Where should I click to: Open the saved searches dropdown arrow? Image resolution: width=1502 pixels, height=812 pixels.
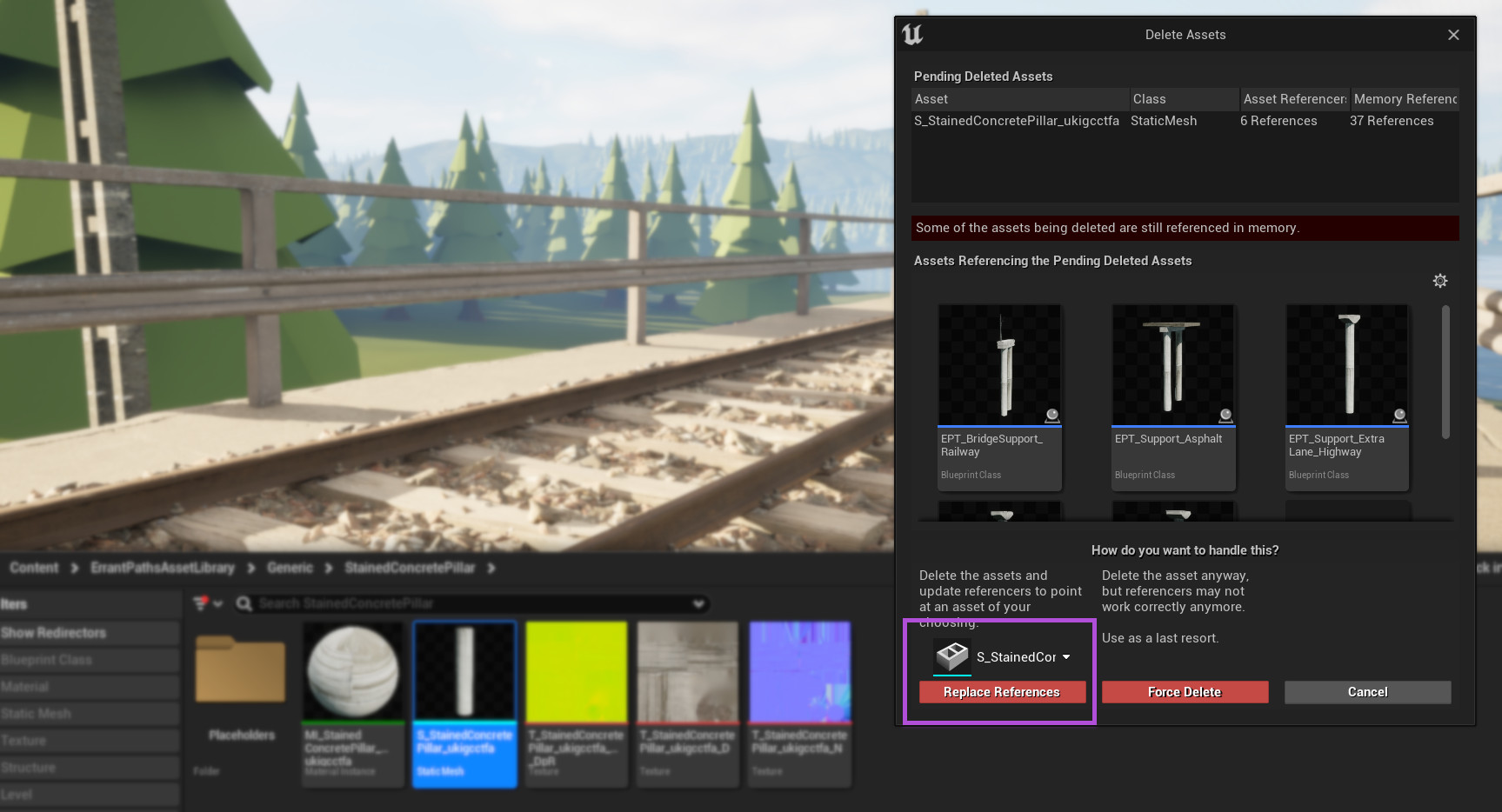(x=698, y=603)
